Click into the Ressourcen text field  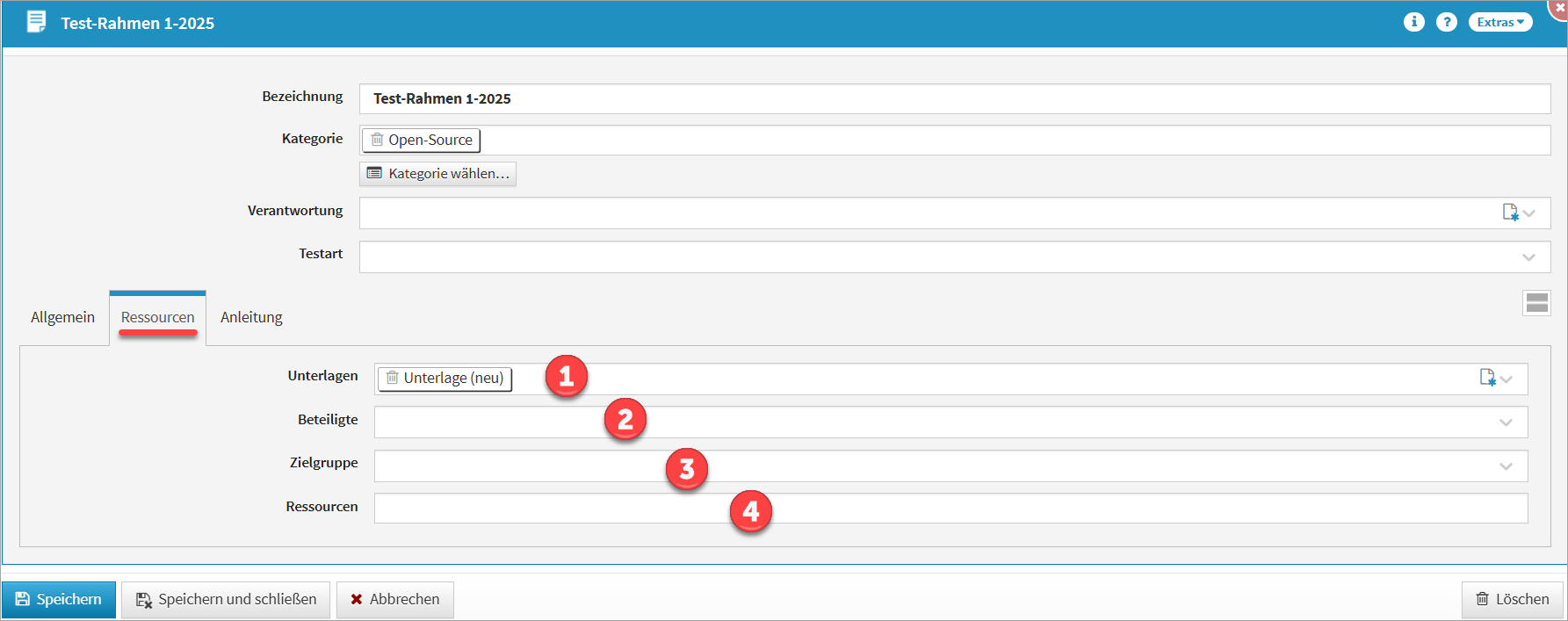[x=949, y=509]
